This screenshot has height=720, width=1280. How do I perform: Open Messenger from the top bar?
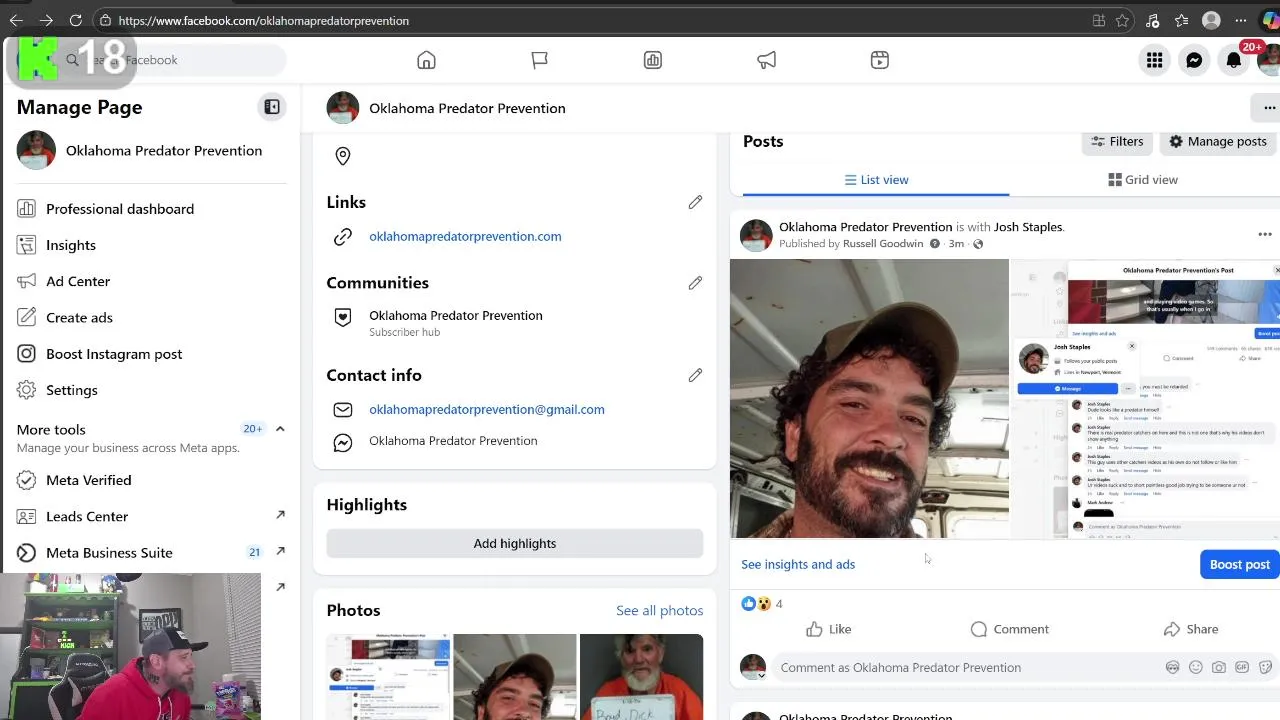[x=1194, y=60]
